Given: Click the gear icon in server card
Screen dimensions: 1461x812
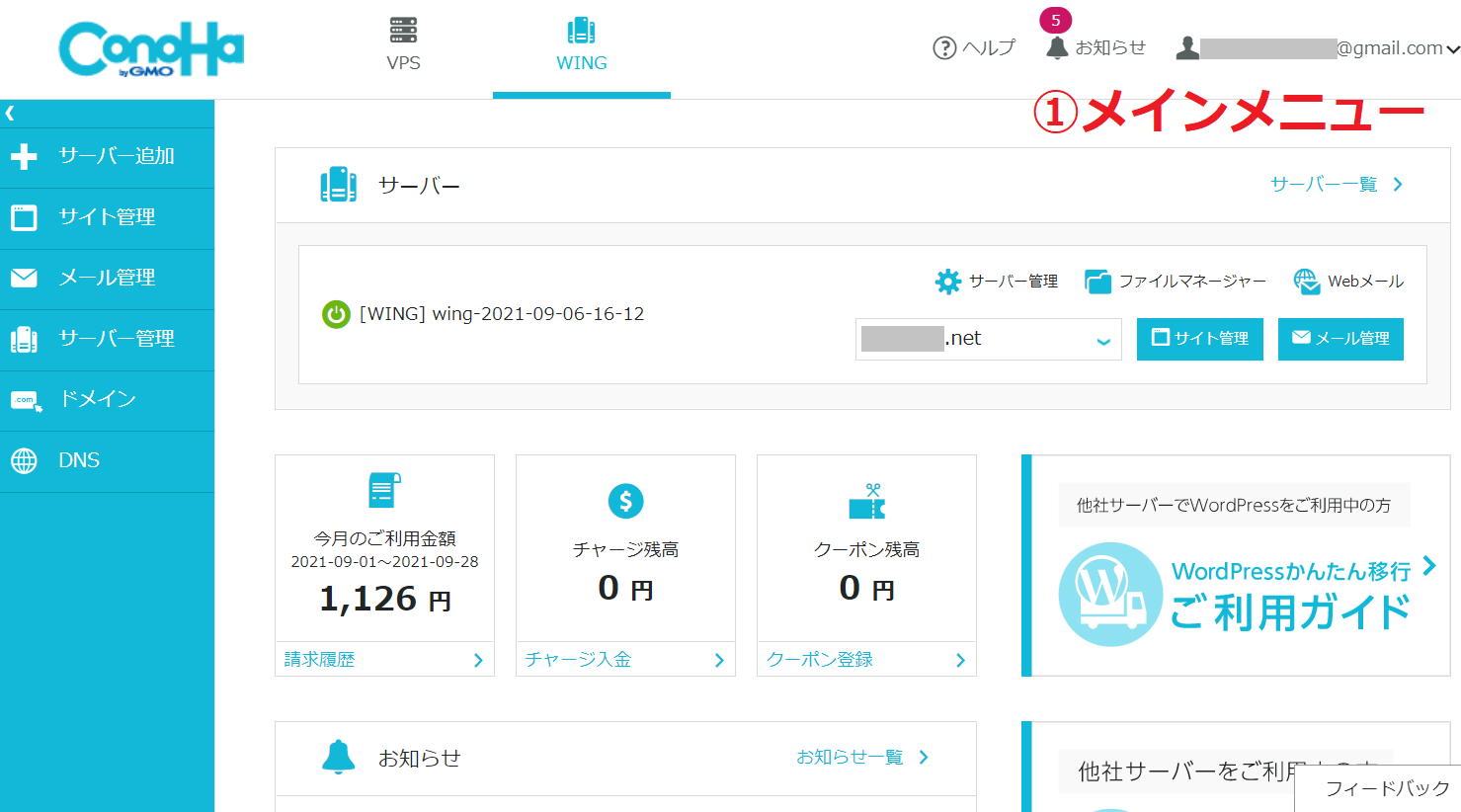Looking at the screenshot, I should [947, 282].
